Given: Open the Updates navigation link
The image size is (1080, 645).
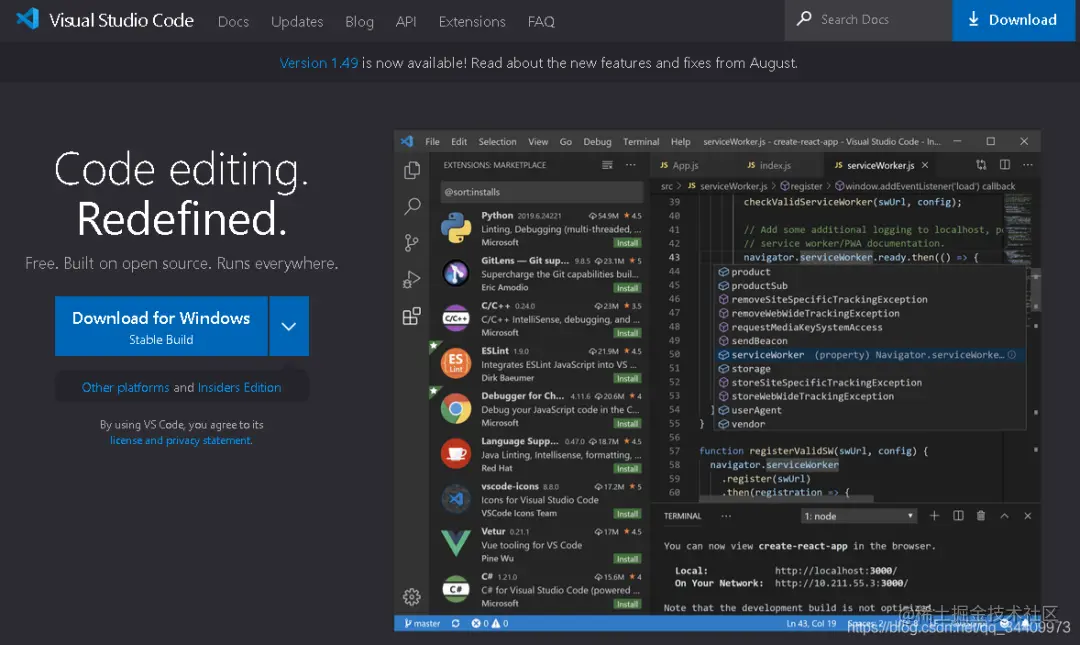Looking at the screenshot, I should (297, 21).
